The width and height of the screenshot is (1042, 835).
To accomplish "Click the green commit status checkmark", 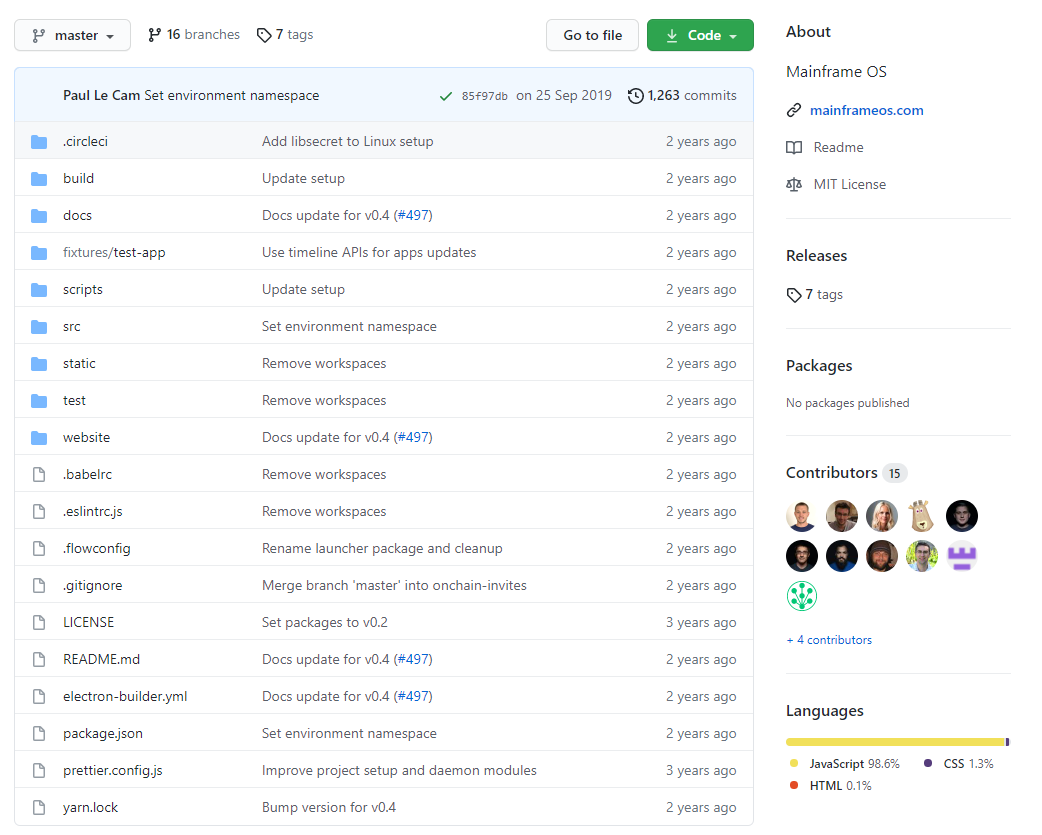I will [x=446, y=96].
